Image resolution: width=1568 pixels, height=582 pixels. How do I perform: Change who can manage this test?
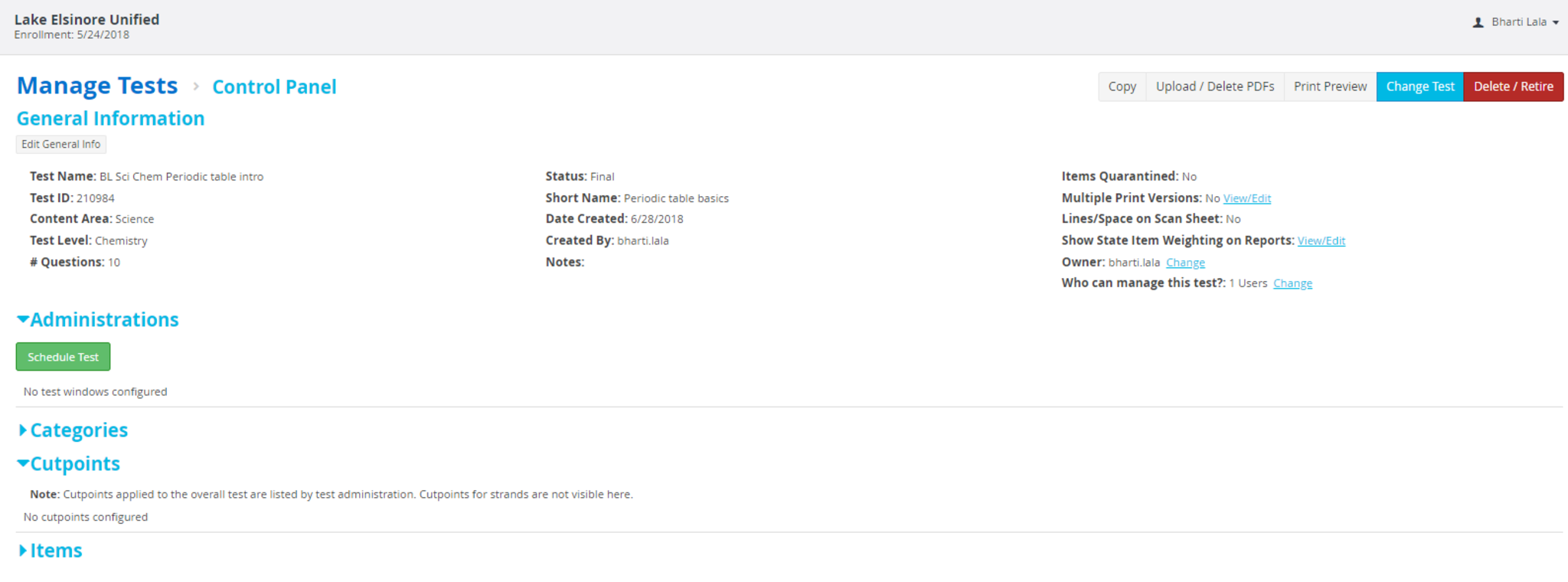(1292, 283)
